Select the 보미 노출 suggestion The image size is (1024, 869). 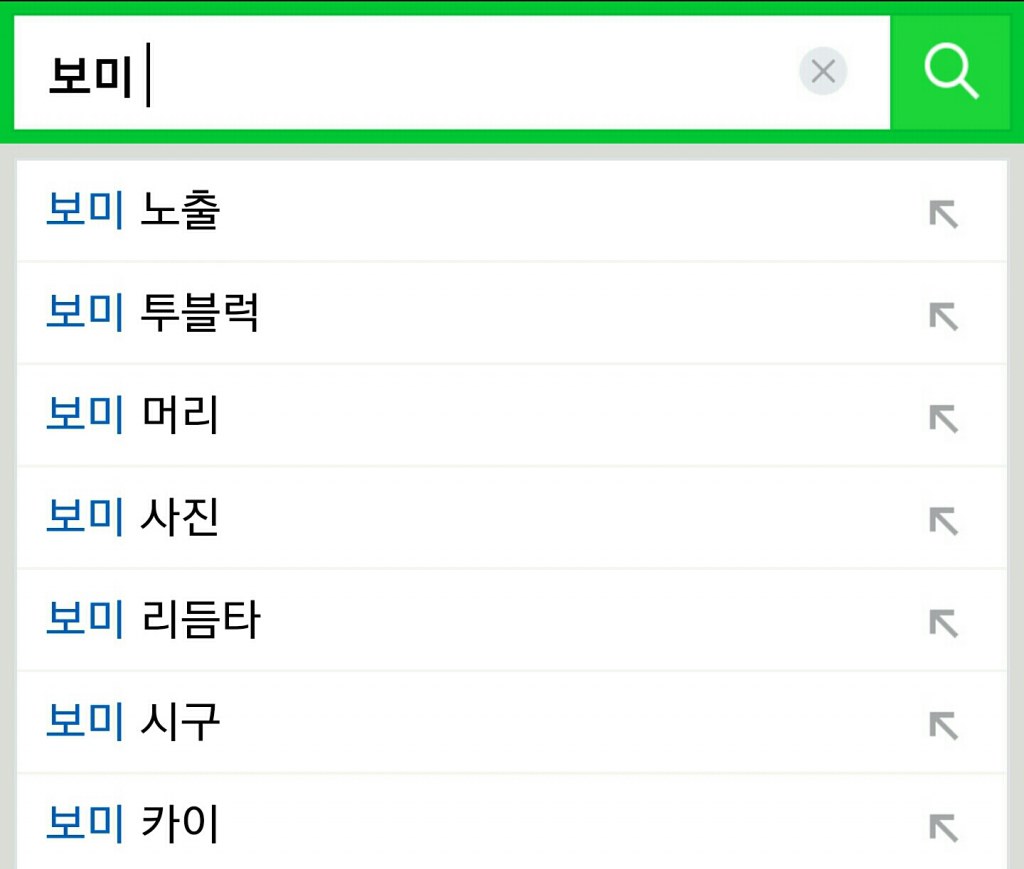(133, 211)
